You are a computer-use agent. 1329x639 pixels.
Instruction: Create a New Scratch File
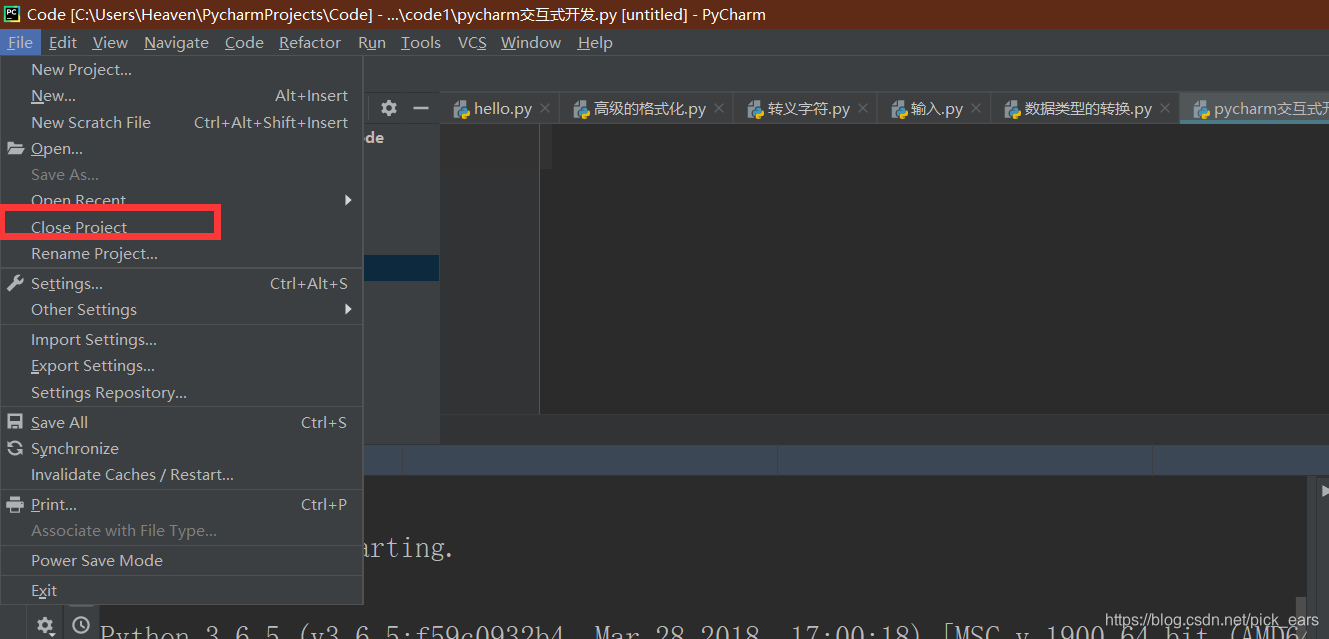(x=181, y=122)
